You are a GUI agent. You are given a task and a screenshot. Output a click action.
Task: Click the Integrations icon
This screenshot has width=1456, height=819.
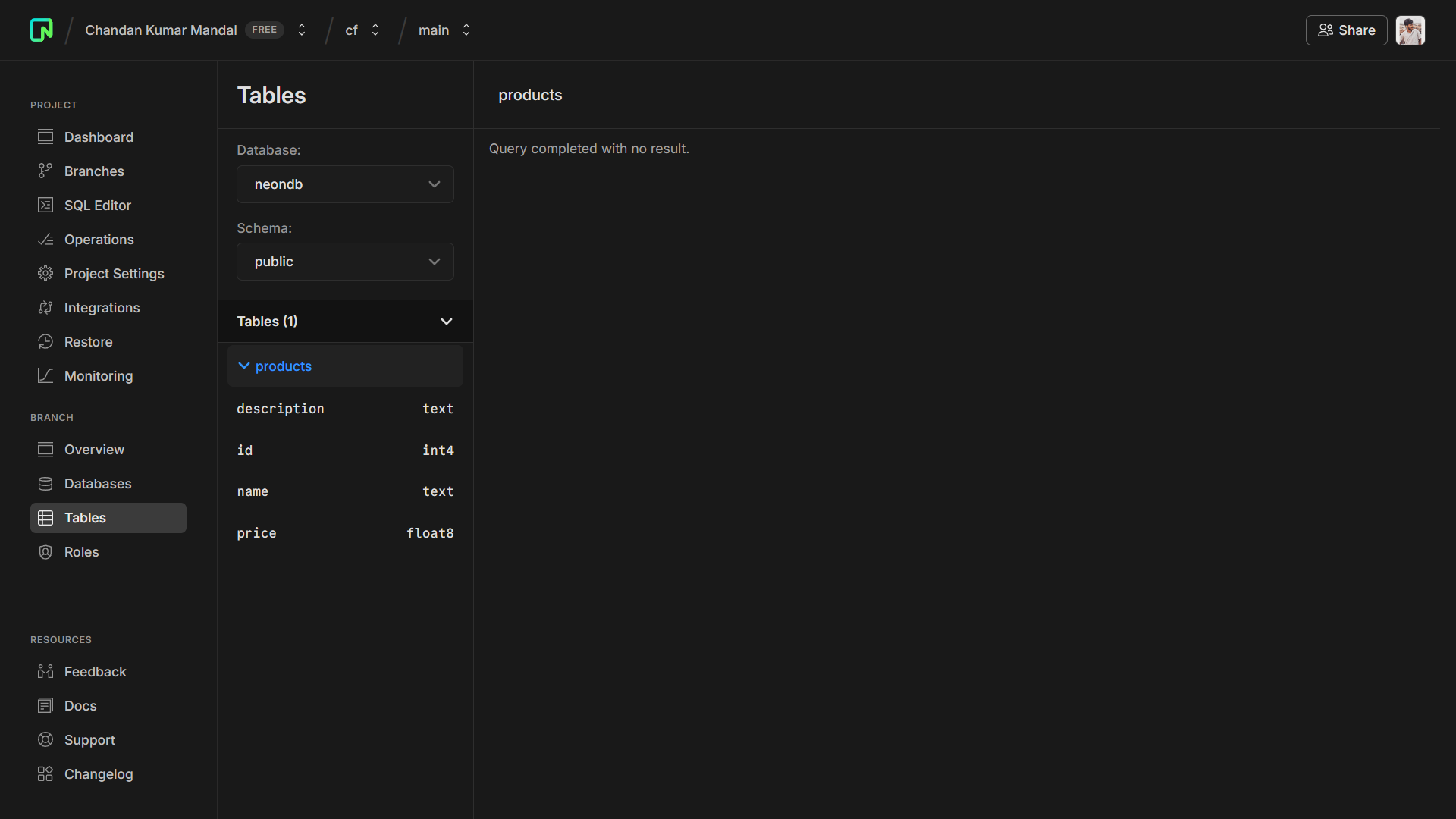45,308
